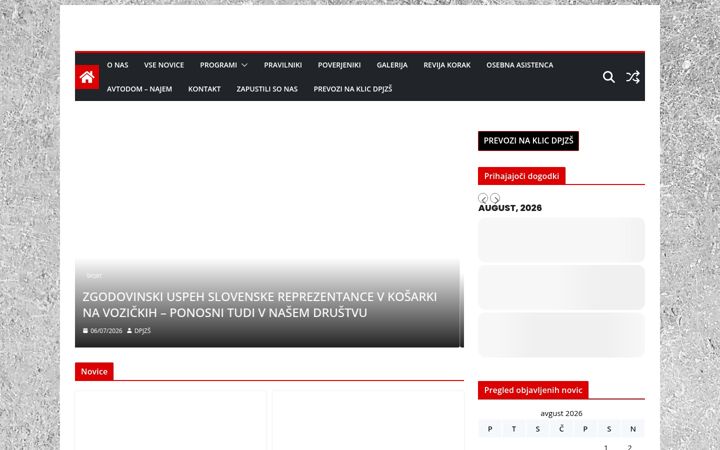Open the O NAS menu item

point(118,65)
